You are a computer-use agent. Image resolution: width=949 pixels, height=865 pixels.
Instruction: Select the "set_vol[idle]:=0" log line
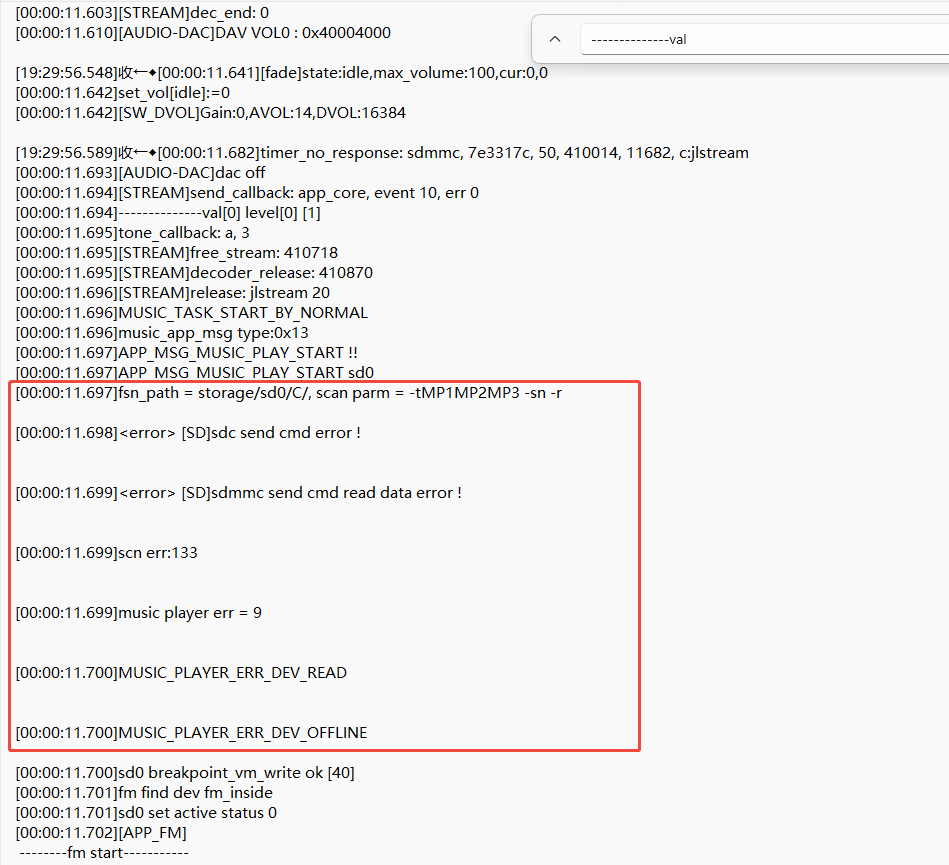tap(123, 93)
